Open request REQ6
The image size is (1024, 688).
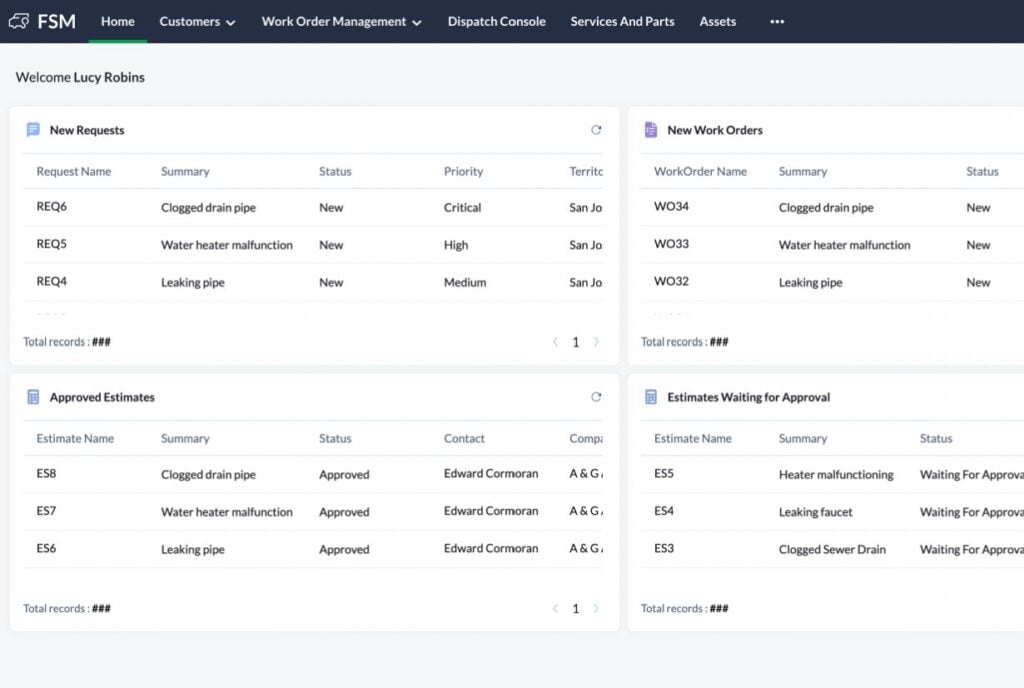tap(52, 206)
